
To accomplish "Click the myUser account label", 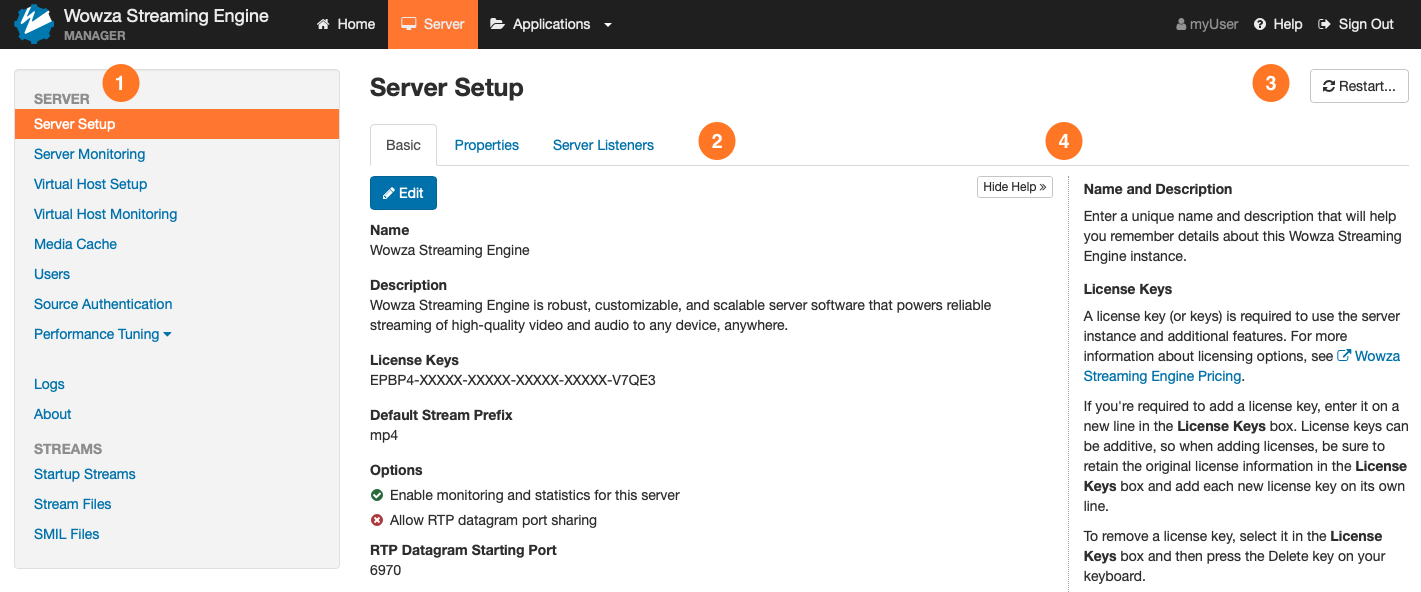I will [1214, 24].
